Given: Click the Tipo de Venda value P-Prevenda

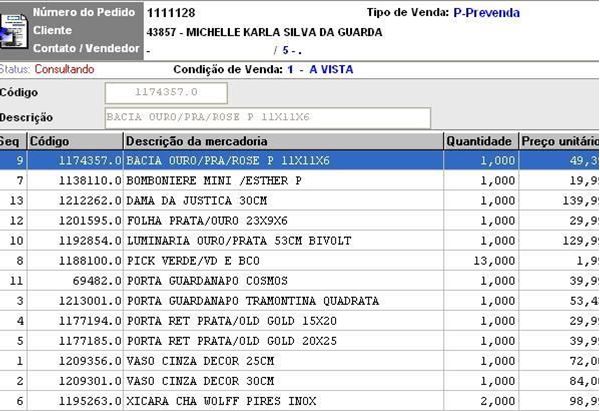Looking at the screenshot, I should [x=486, y=13].
